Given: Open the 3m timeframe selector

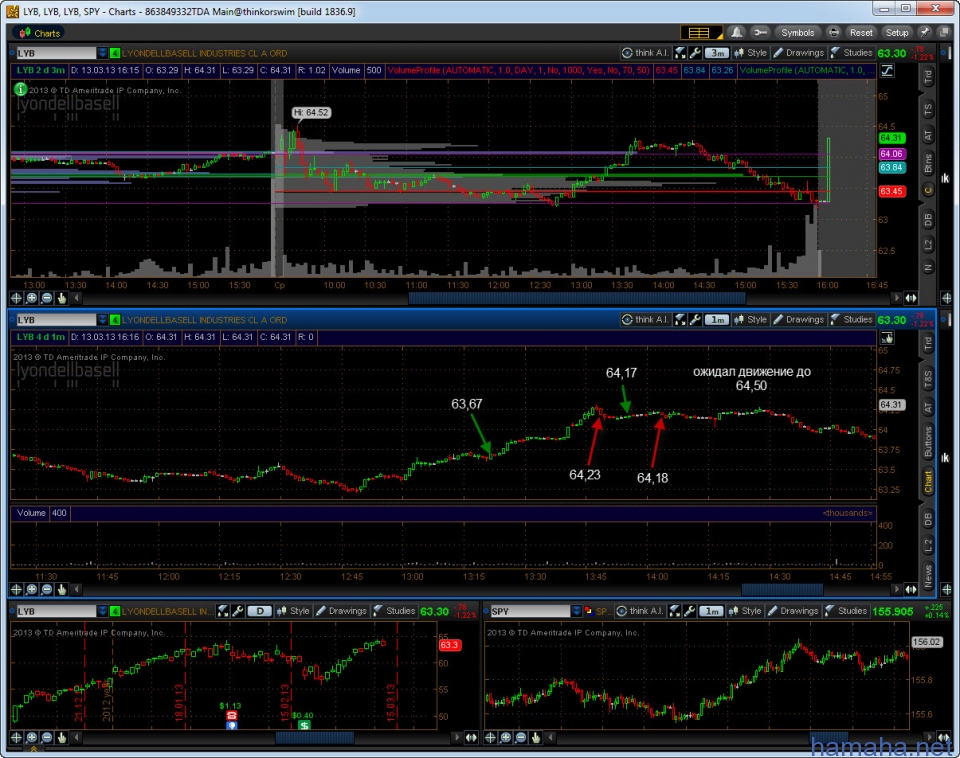Looking at the screenshot, I should click(717, 53).
